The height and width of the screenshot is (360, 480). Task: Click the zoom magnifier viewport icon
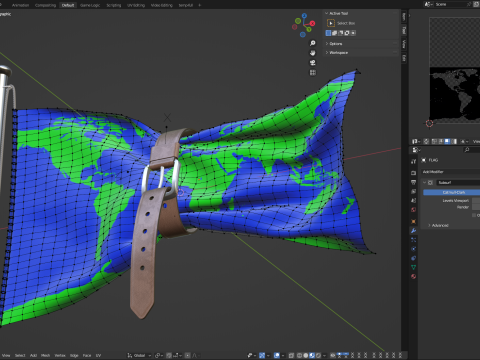[313, 43]
